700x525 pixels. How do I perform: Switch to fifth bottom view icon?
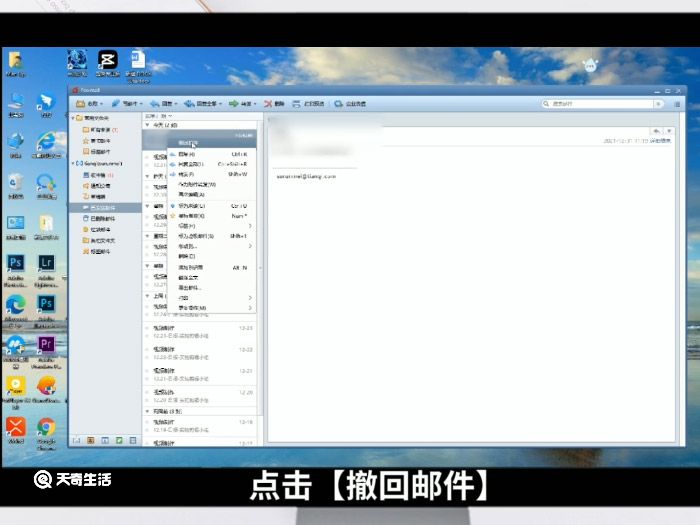[x=133, y=441]
